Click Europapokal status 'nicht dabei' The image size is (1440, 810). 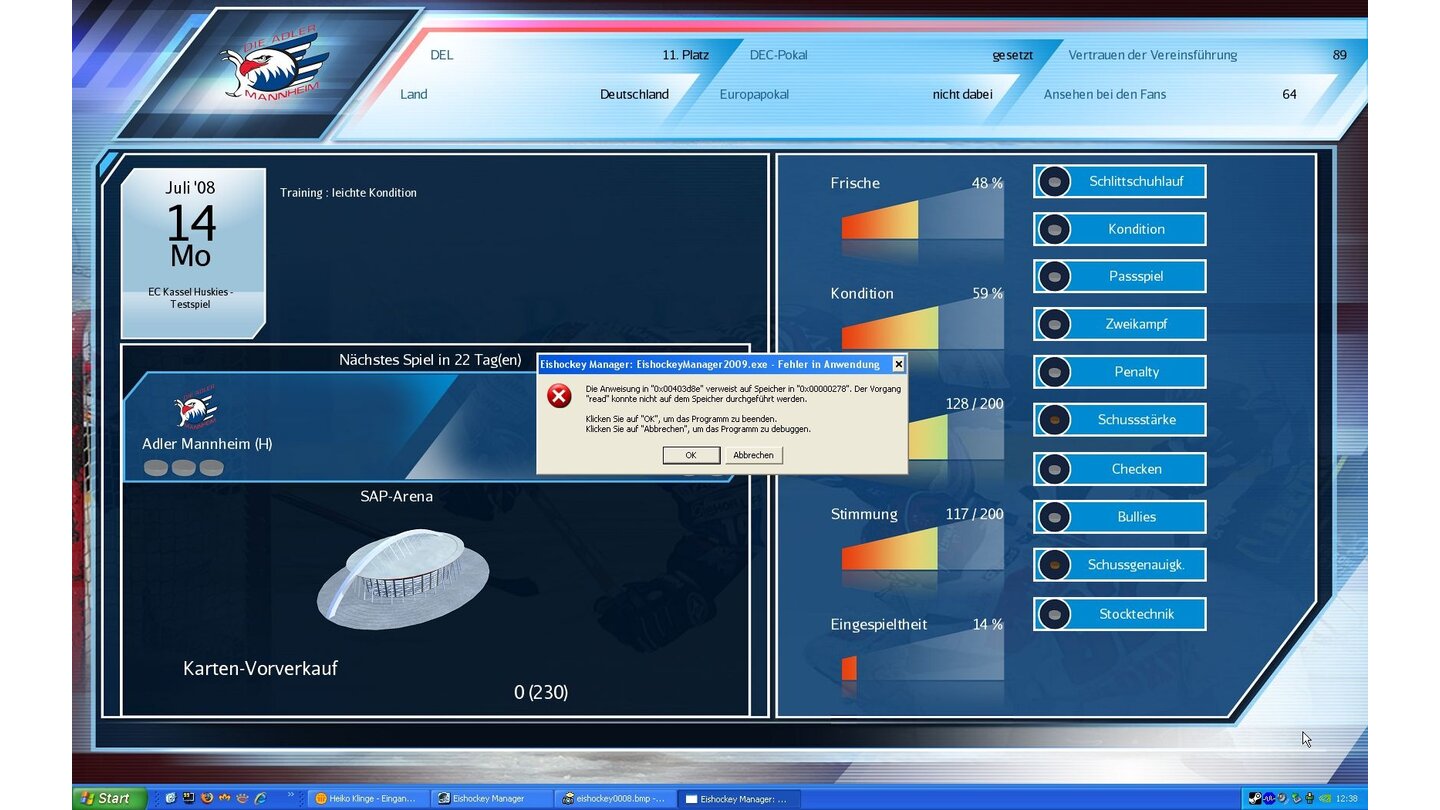pyautogui.click(x=962, y=94)
